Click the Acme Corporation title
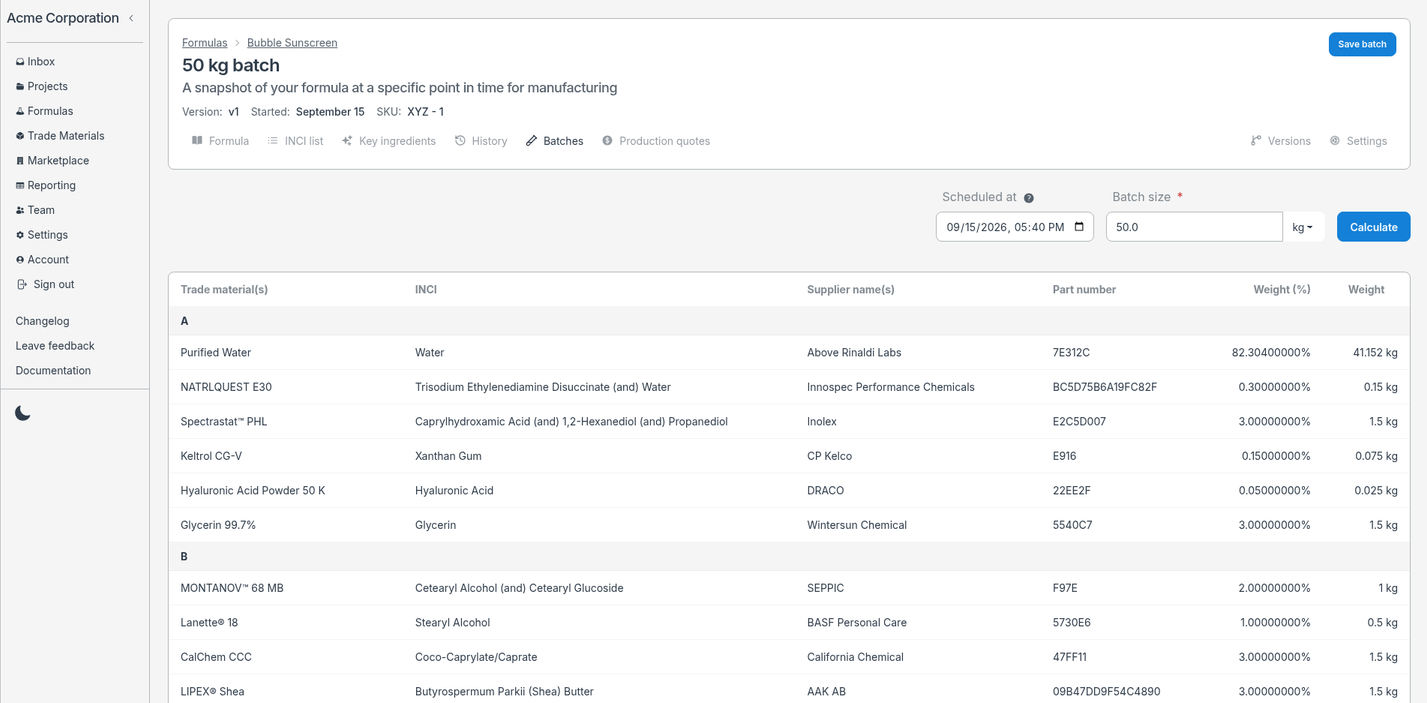Viewport: 1427px width, 703px height. point(63,18)
